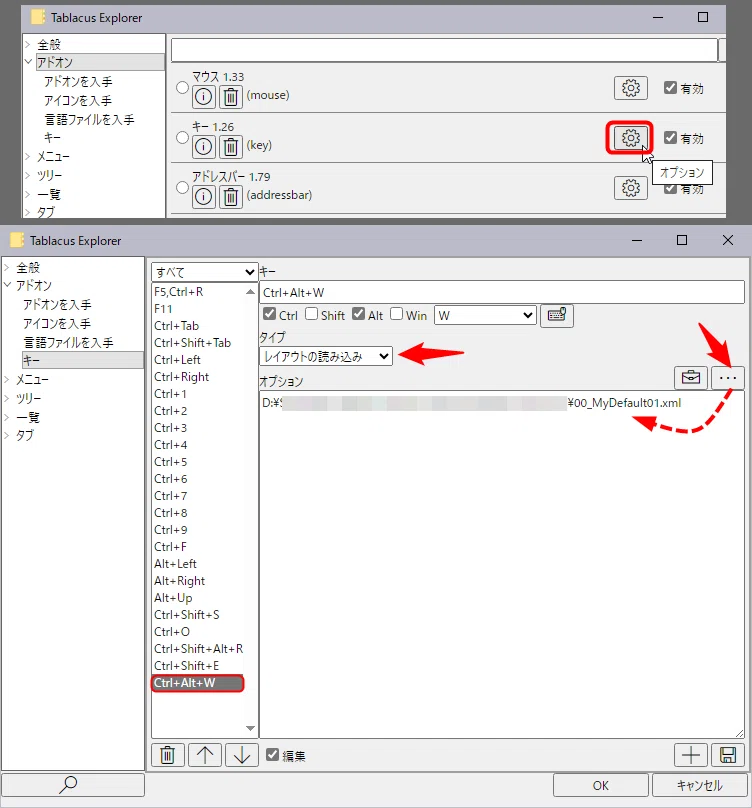
Task: Delete the マウス (mouse) addon
Action: tap(230, 96)
